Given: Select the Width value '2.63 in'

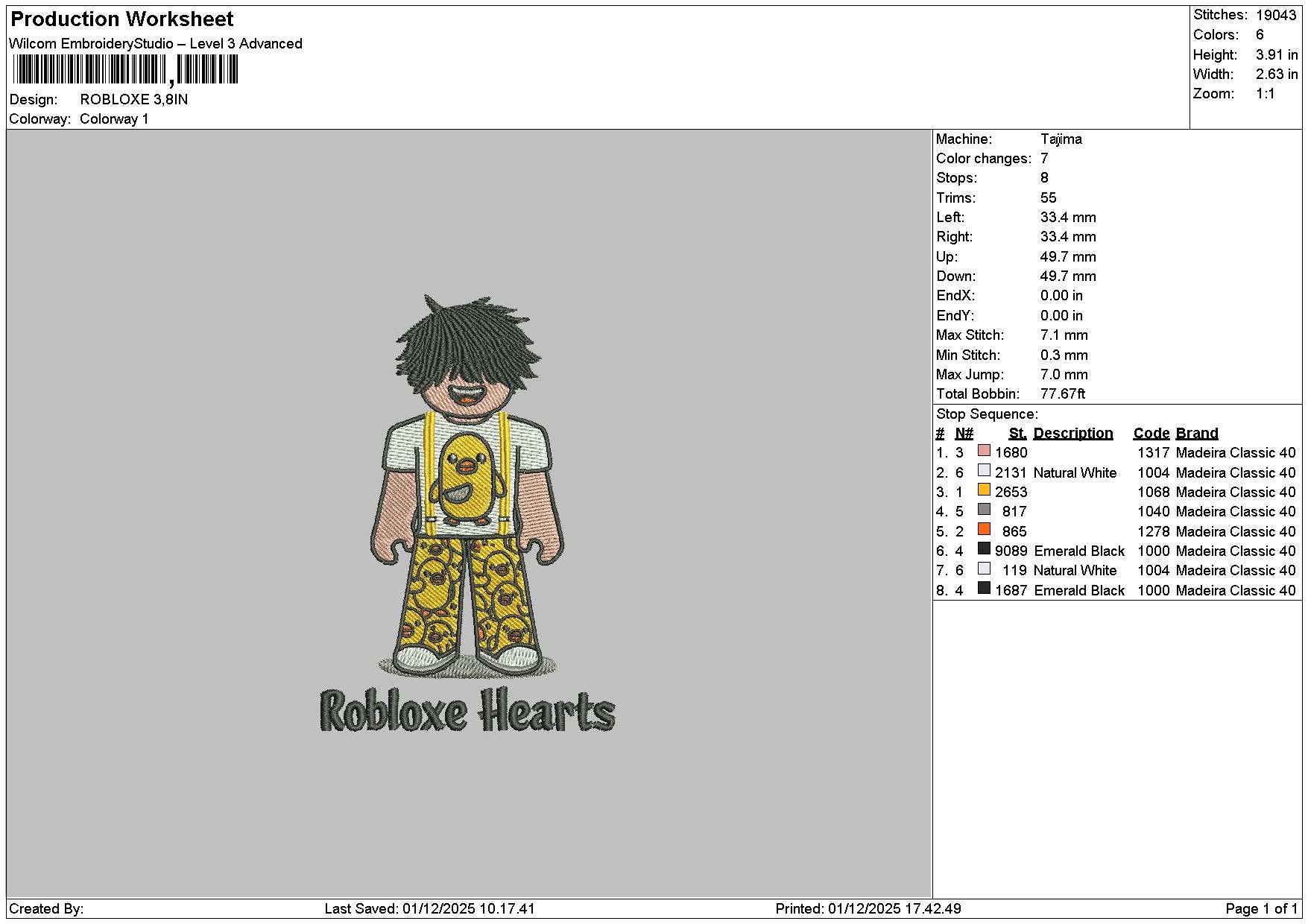Looking at the screenshot, I should point(1277,75).
